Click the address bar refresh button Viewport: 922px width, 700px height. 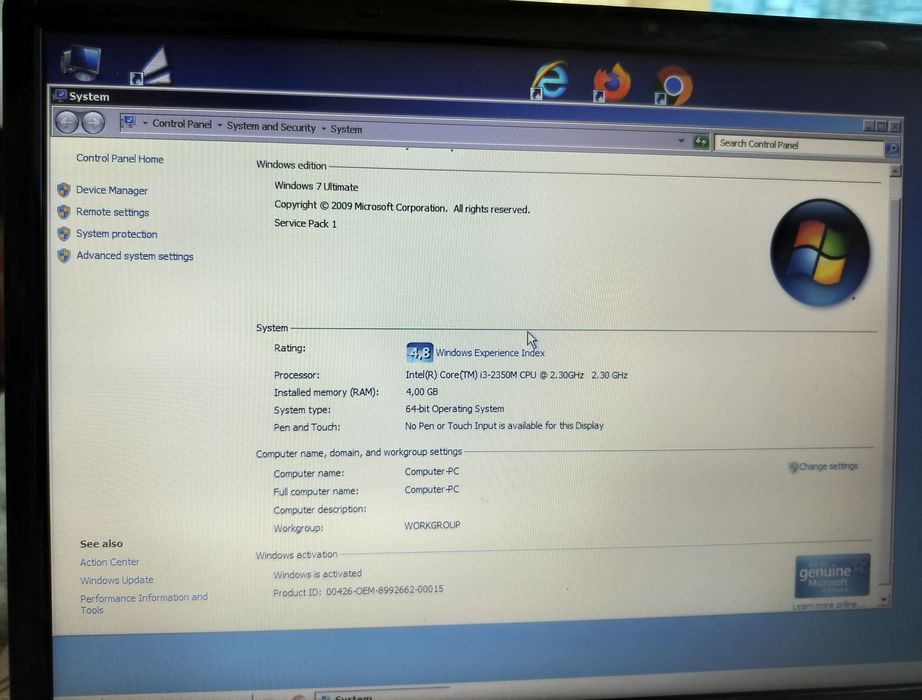click(700, 142)
